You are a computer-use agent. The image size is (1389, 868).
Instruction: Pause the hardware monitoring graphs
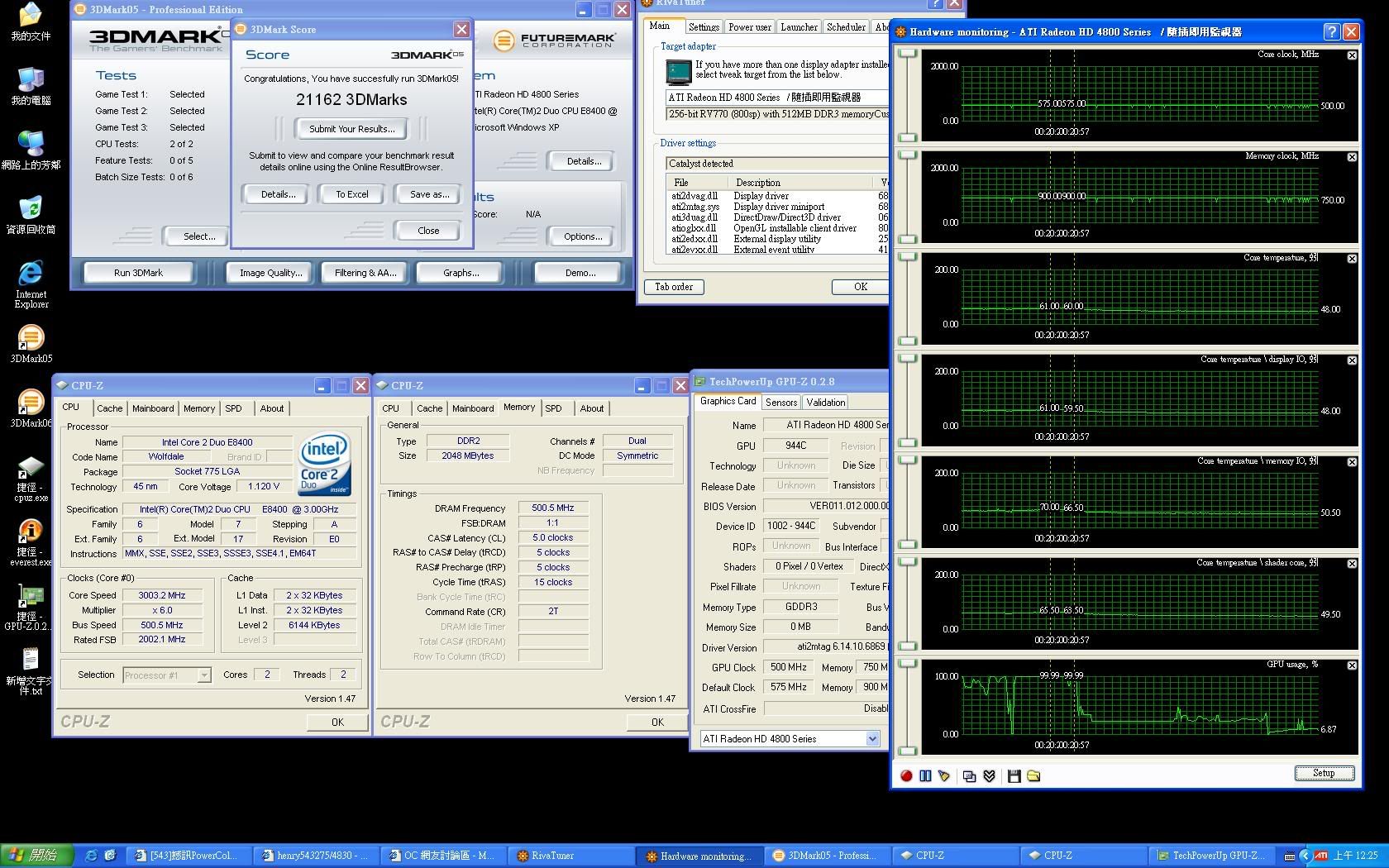(925, 775)
